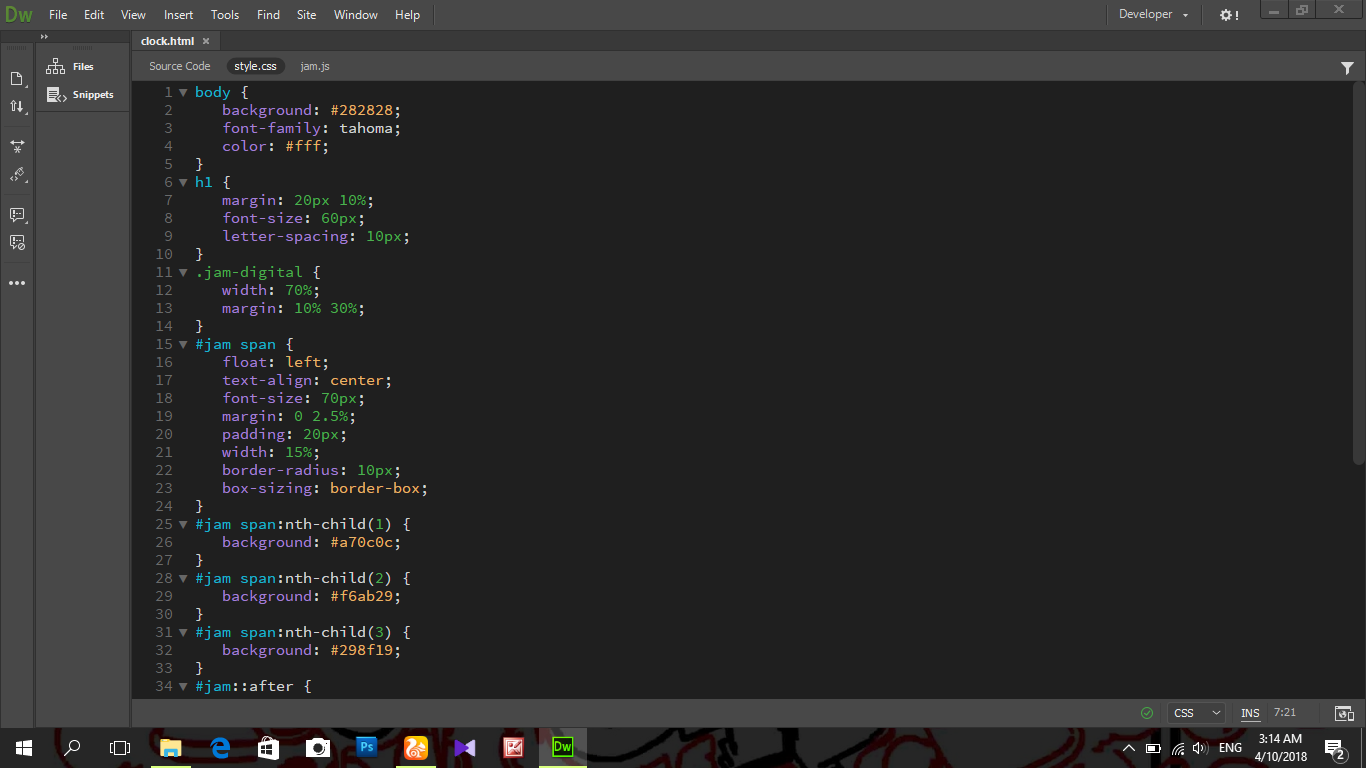Click the Format Source Code icon

point(17,146)
